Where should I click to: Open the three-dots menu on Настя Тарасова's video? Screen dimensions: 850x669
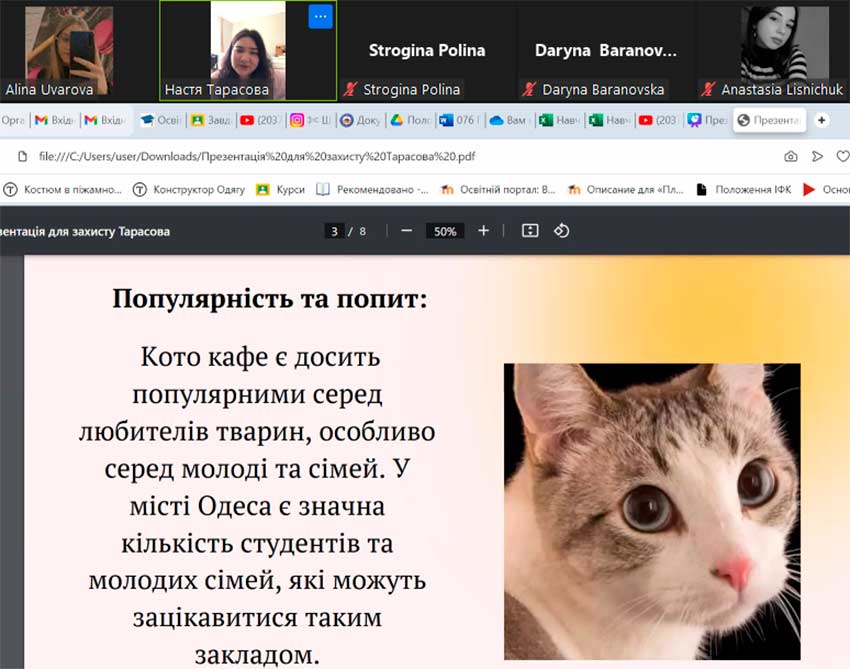click(x=320, y=17)
